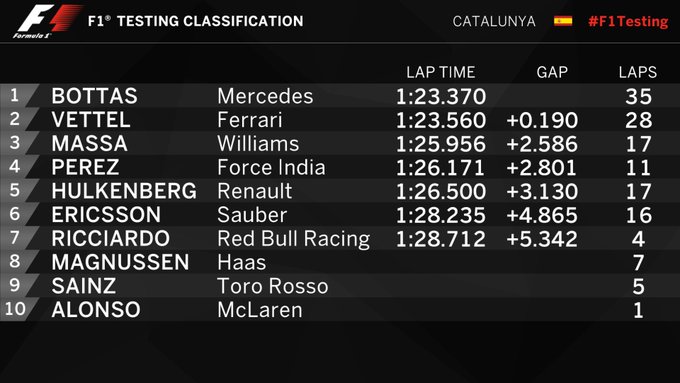680x383 pixels.
Task: Click the LAPS column header
Action: point(638,72)
